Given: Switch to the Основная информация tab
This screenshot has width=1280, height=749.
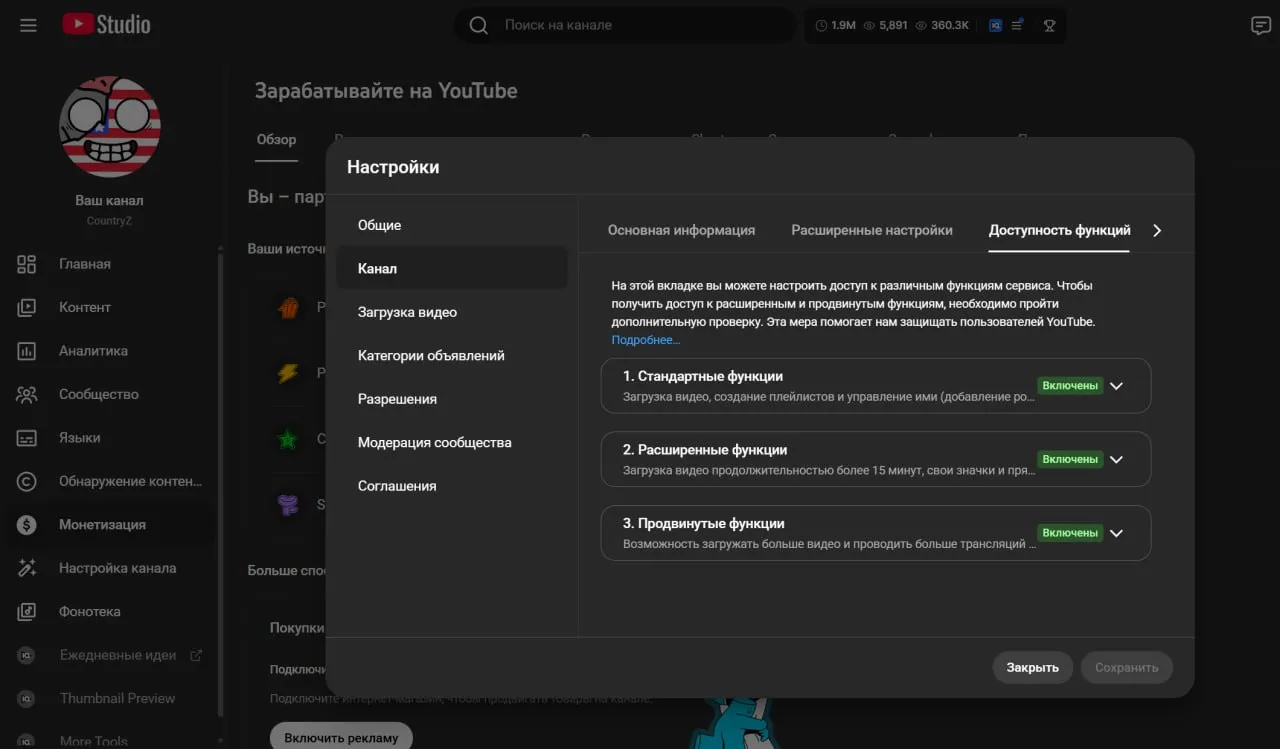Looking at the screenshot, I should pos(681,230).
